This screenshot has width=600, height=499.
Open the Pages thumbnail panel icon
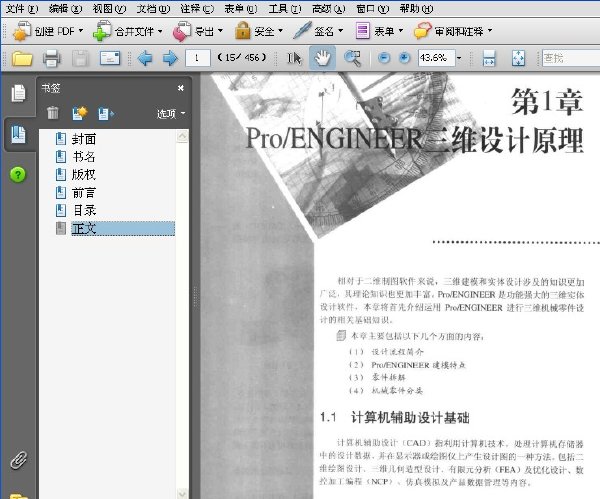coord(18,94)
